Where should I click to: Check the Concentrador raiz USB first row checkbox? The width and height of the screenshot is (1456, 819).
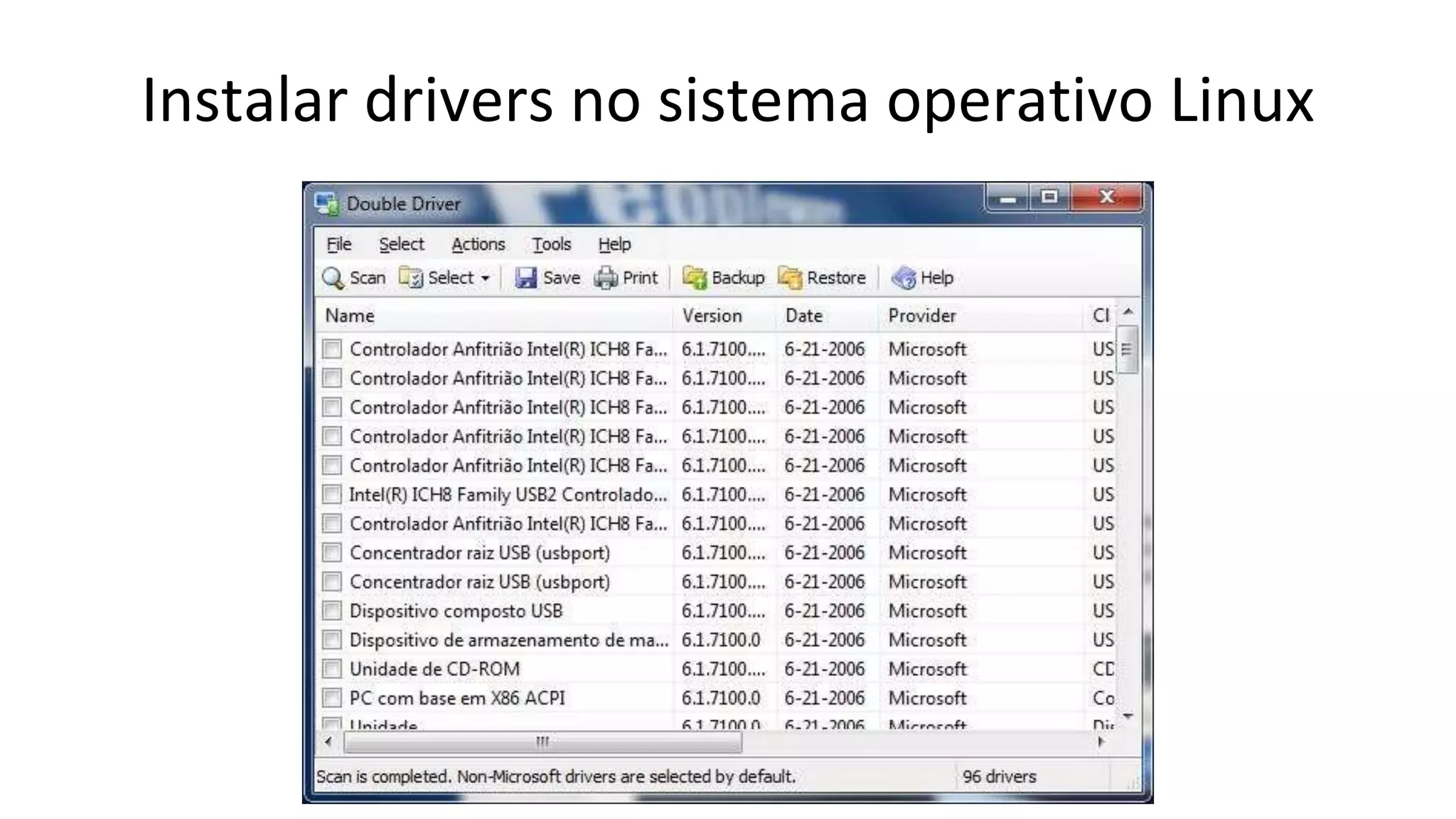(332, 552)
